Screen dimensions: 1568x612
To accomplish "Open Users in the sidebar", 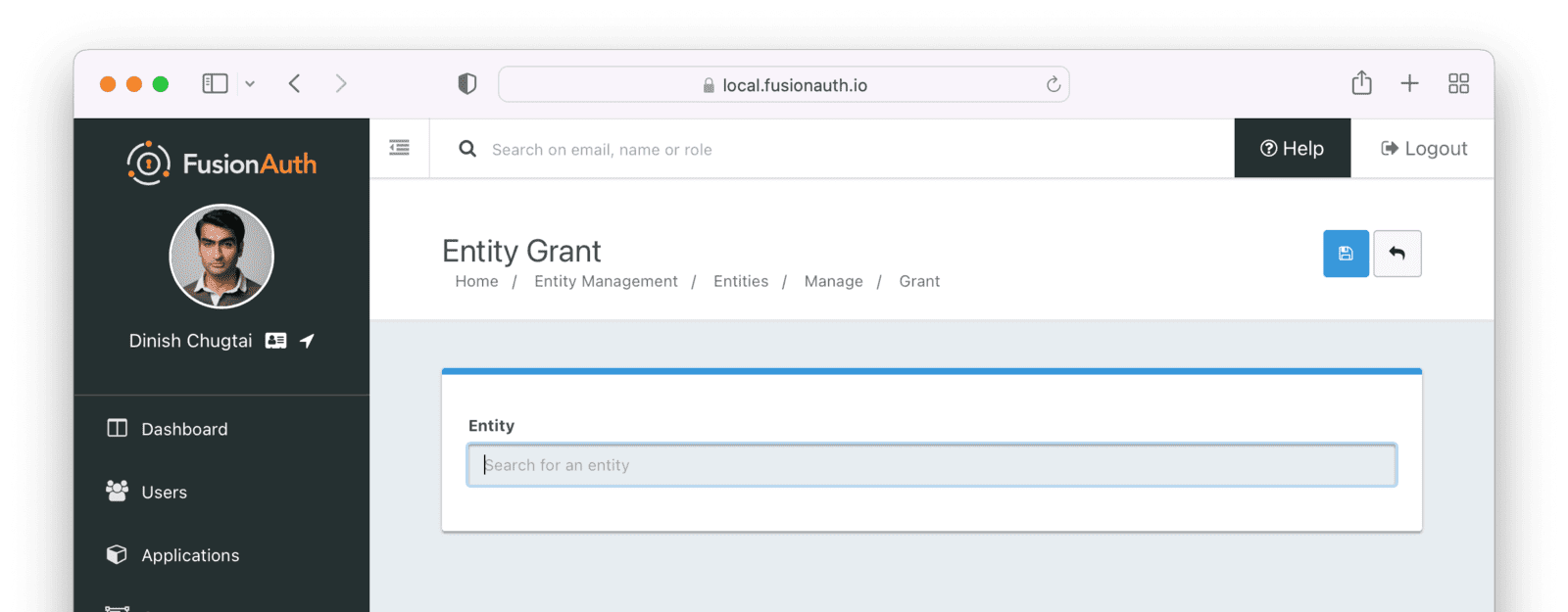I will coord(164,493).
